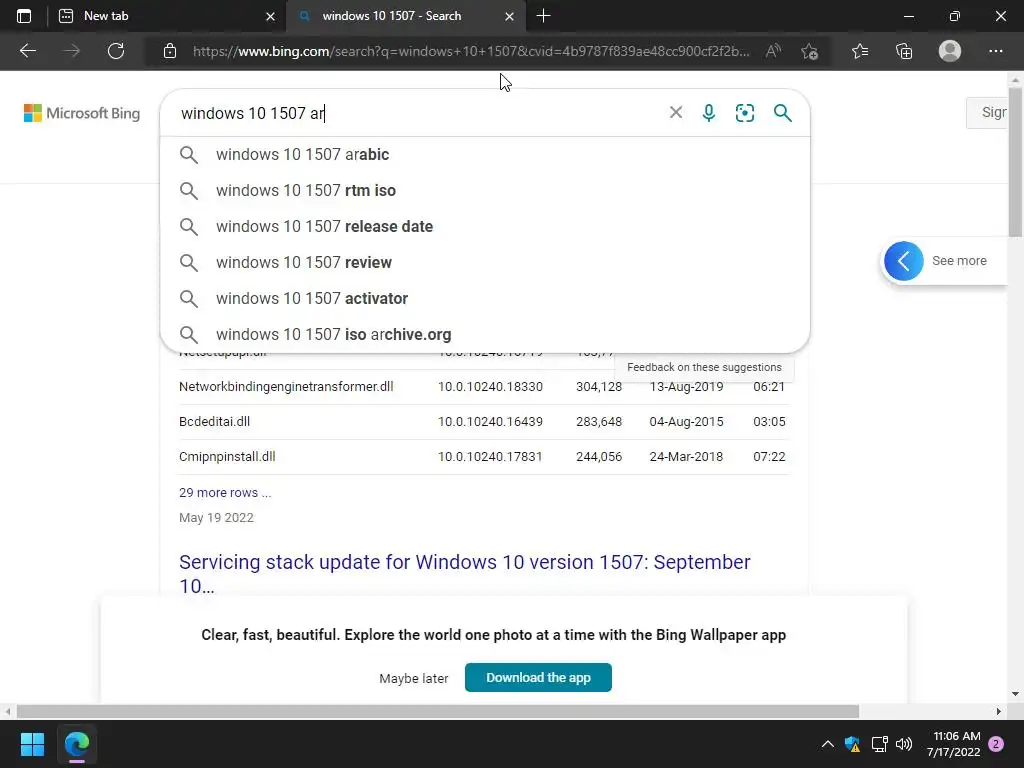Click horizontal scrollbar right arrow

click(998, 711)
